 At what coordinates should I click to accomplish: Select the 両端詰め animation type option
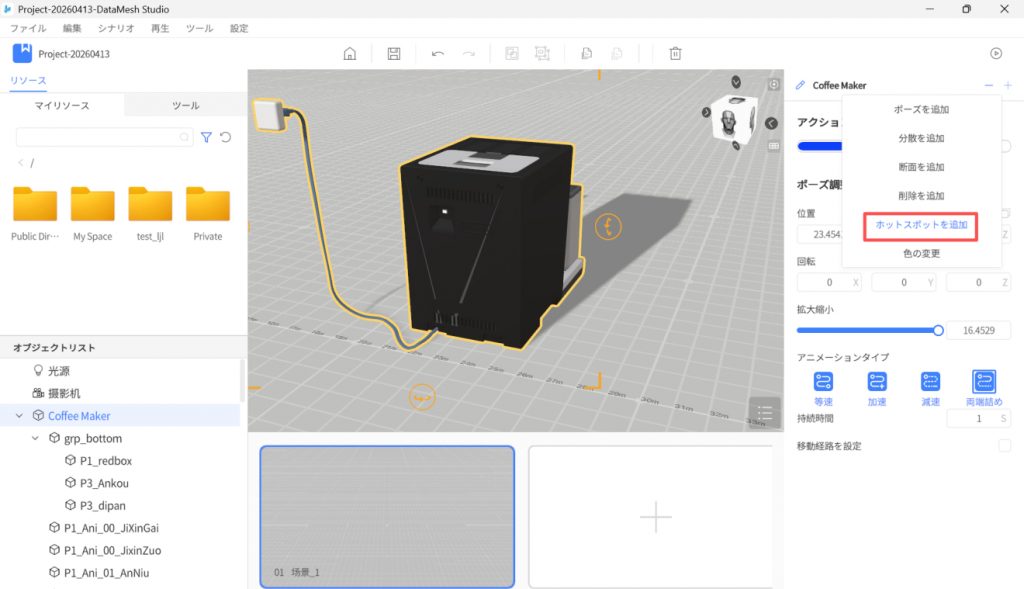[984, 382]
